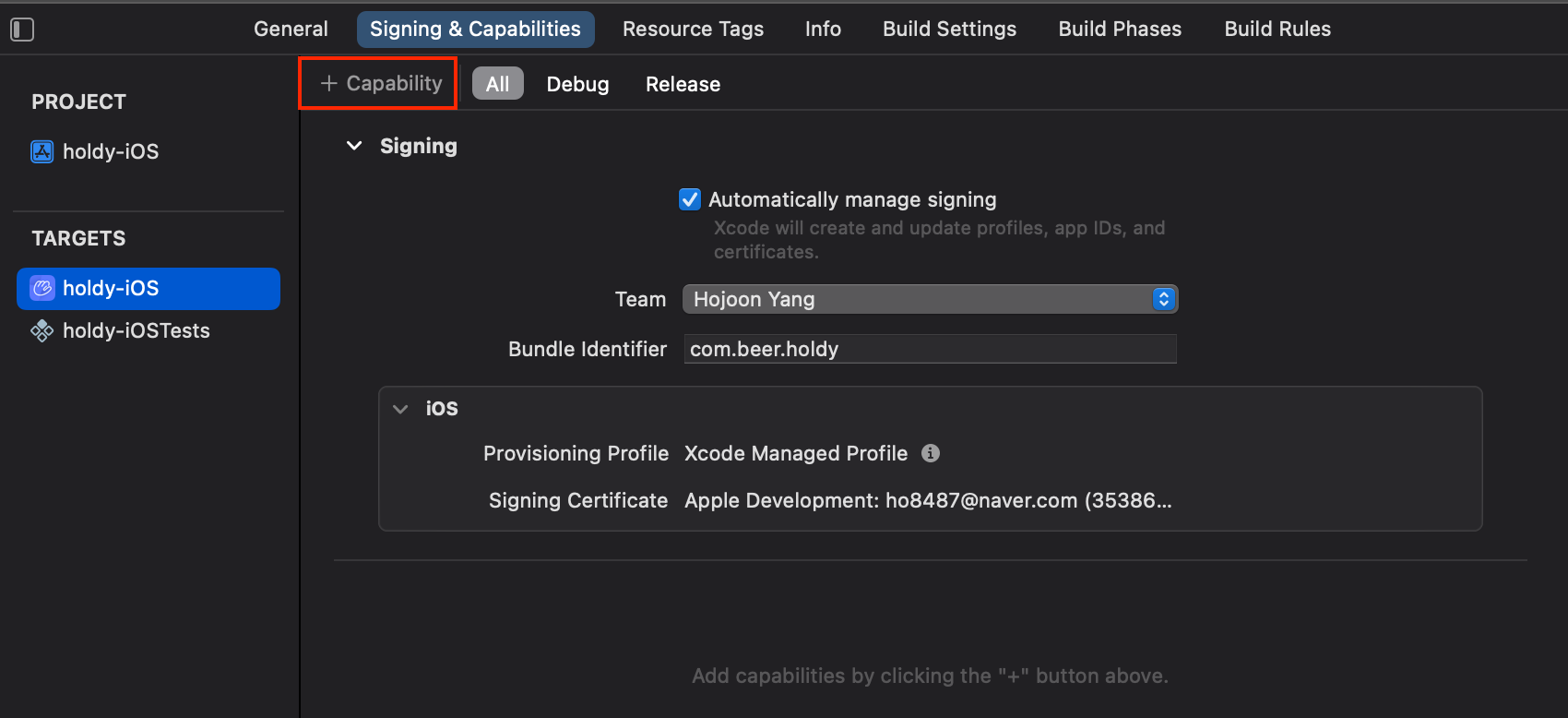Screen dimensions: 1568x718
Task: Select the Signing & Capabilities tab
Action: coord(475,29)
